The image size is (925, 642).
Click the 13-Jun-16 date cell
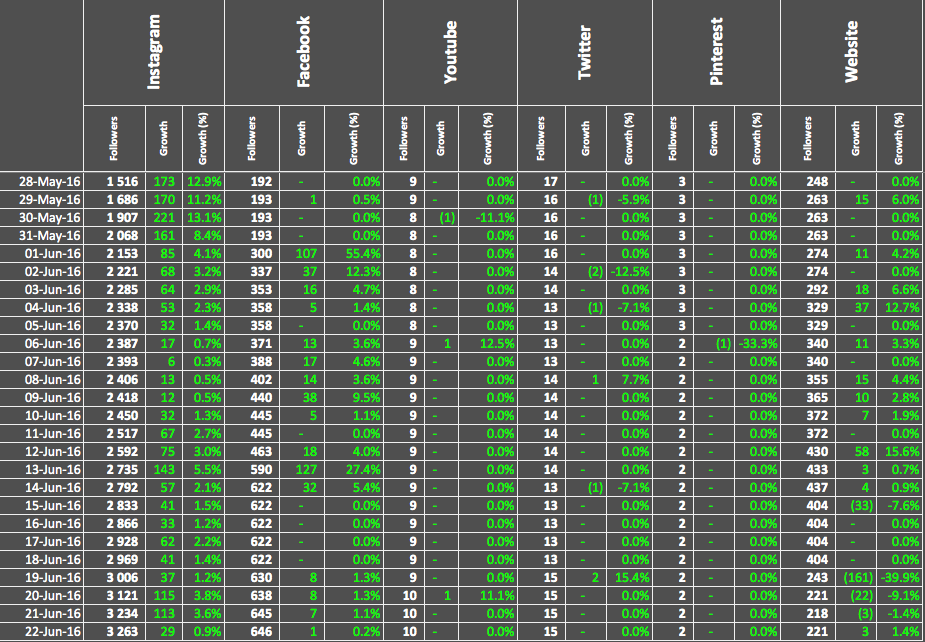click(x=42, y=470)
